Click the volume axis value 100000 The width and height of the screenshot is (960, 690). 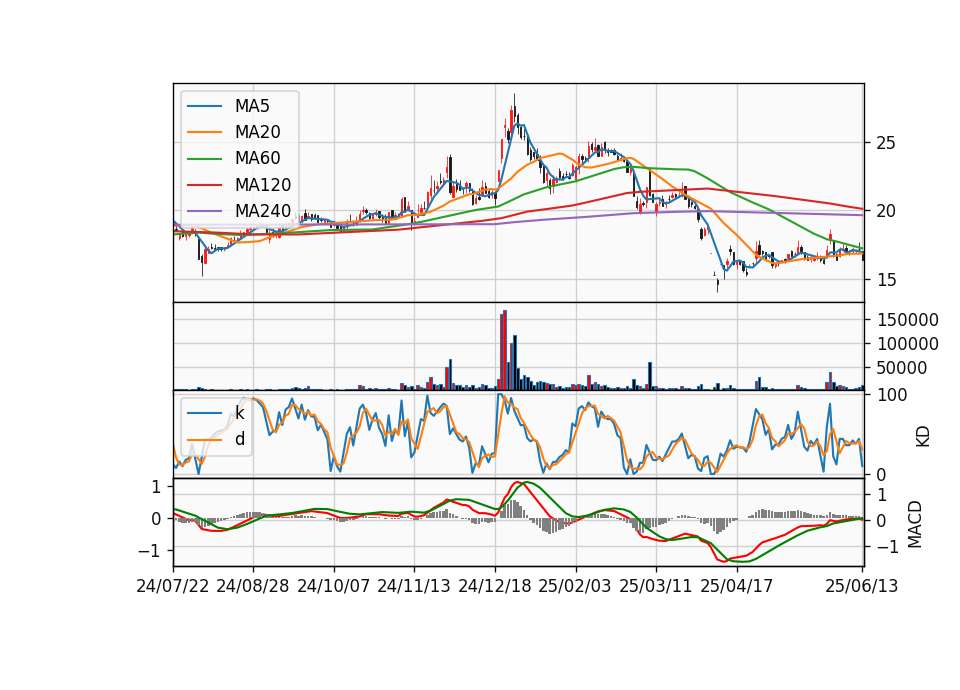pos(908,344)
